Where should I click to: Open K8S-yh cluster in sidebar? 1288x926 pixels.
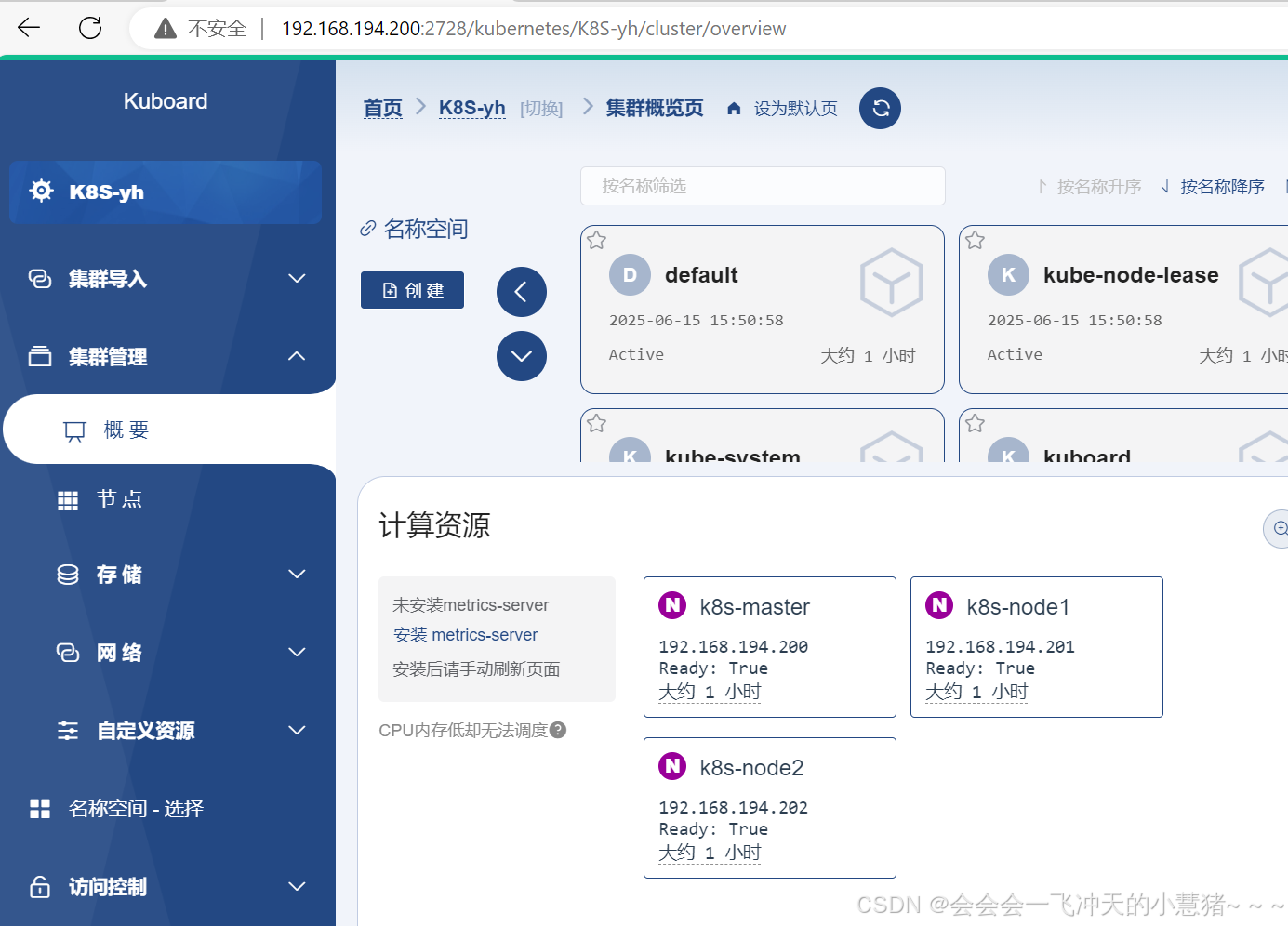point(166,192)
